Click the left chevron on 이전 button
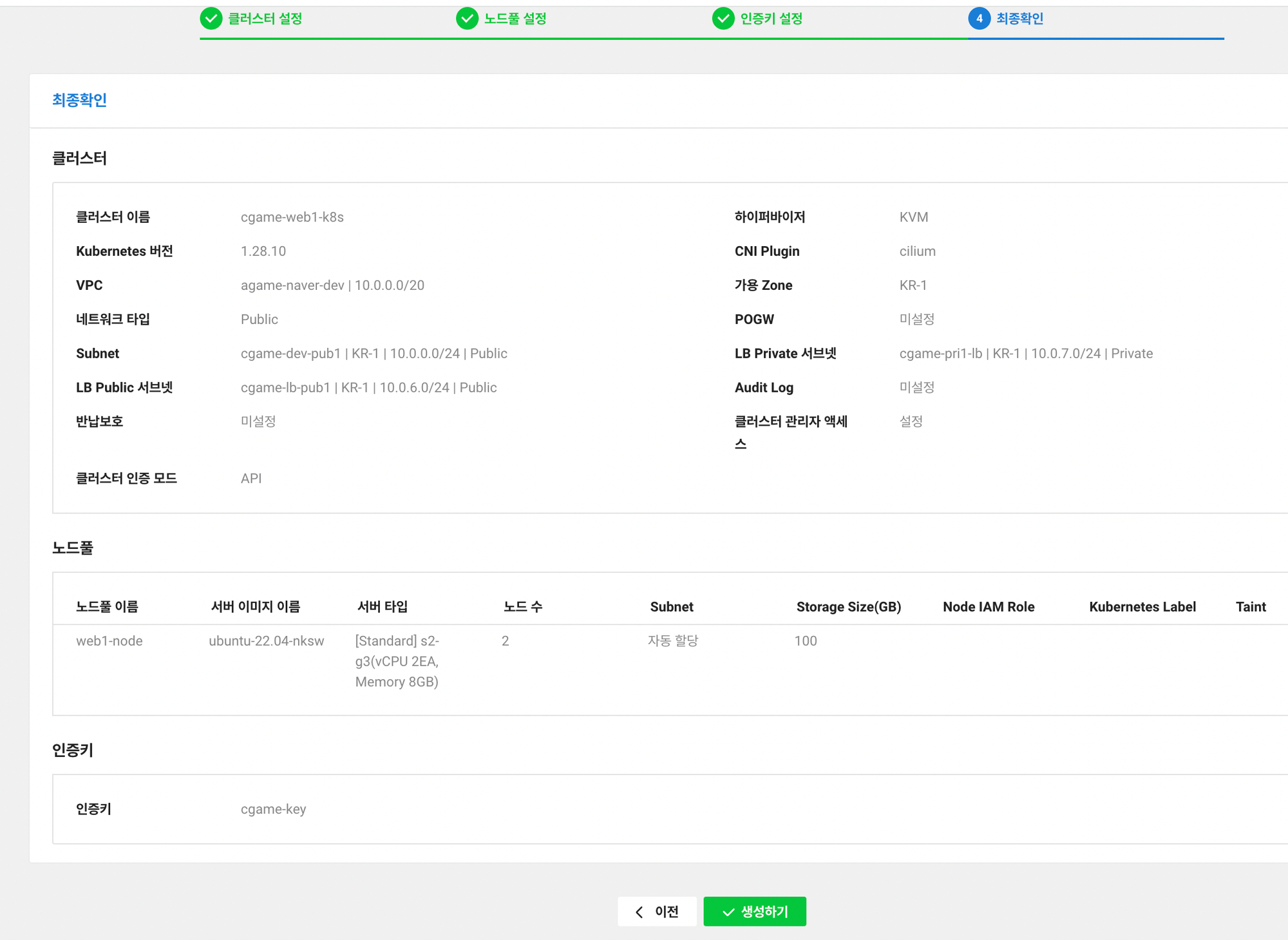The width and height of the screenshot is (1288, 940). pyautogui.click(x=639, y=912)
